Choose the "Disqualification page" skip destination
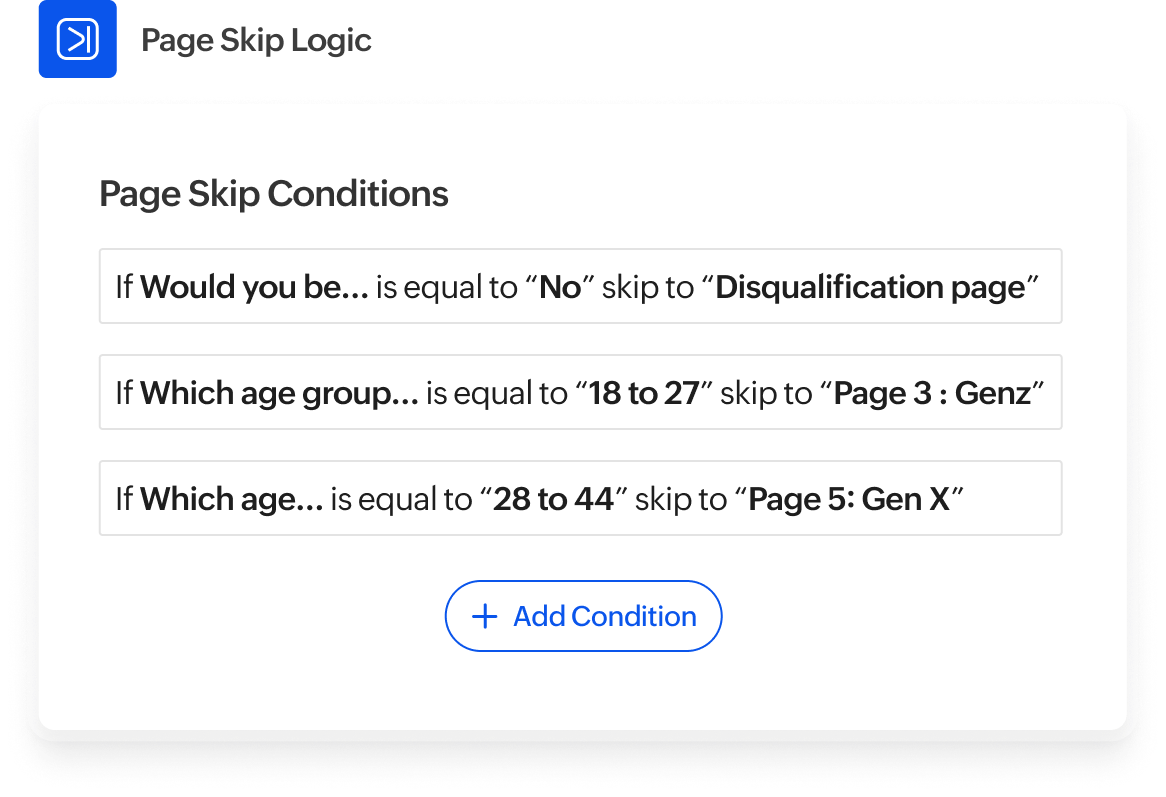1166x797 pixels. point(871,287)
